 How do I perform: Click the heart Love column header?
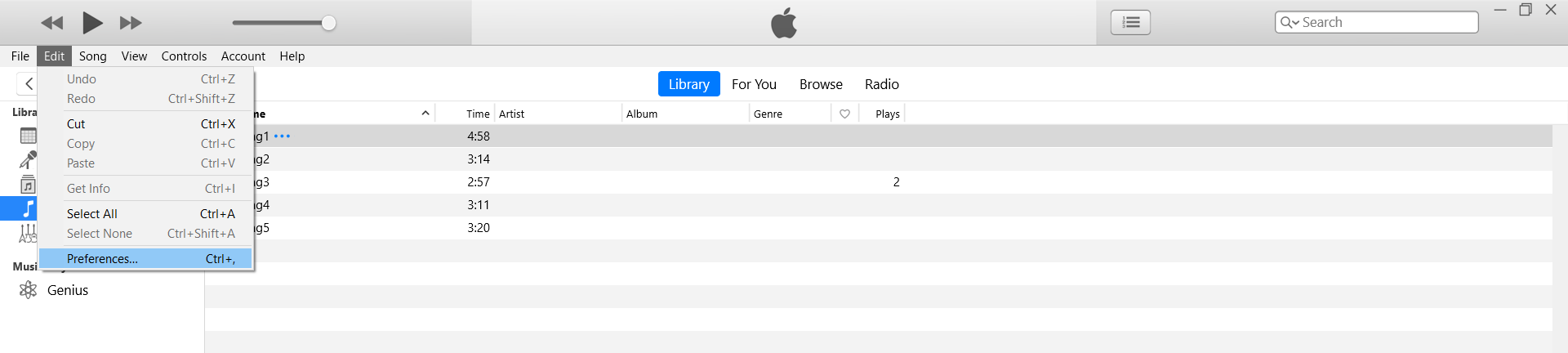(844, 114)
